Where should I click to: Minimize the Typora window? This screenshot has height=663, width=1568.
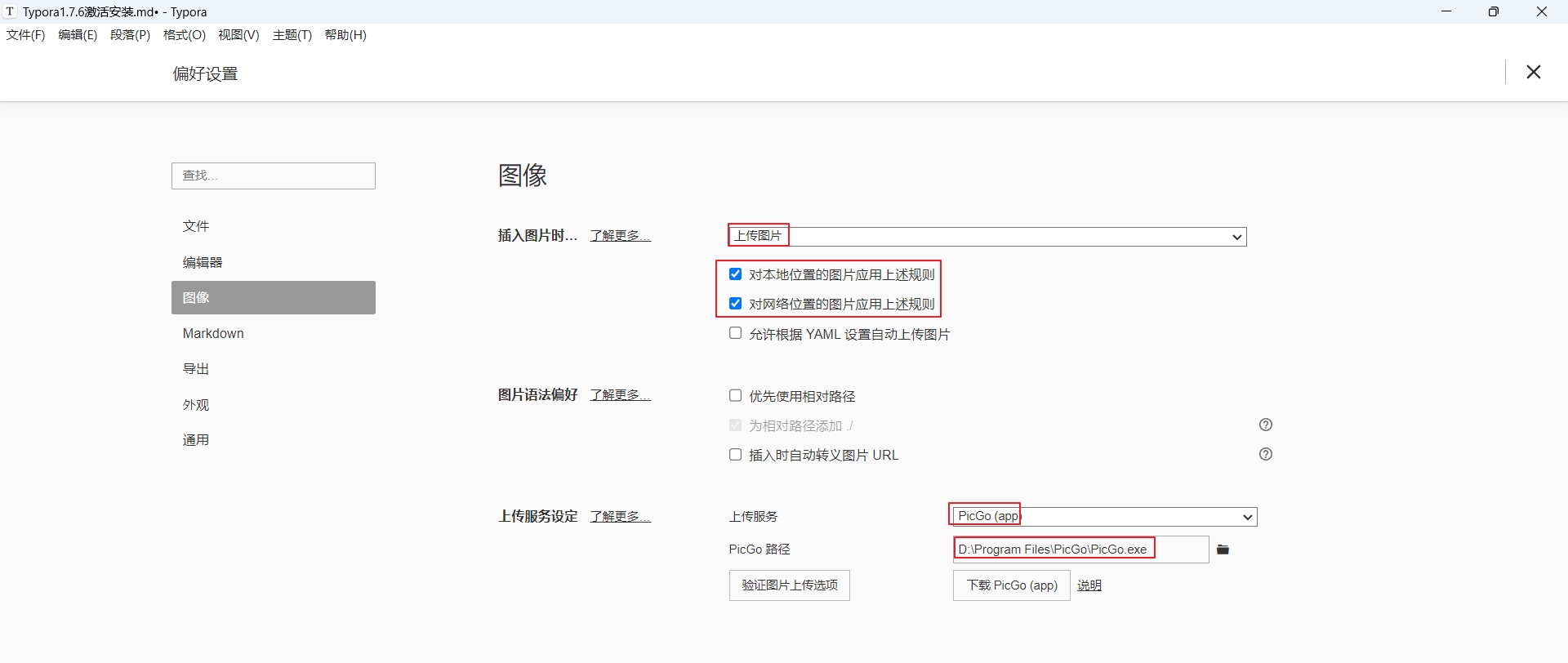click(1446, 11)
